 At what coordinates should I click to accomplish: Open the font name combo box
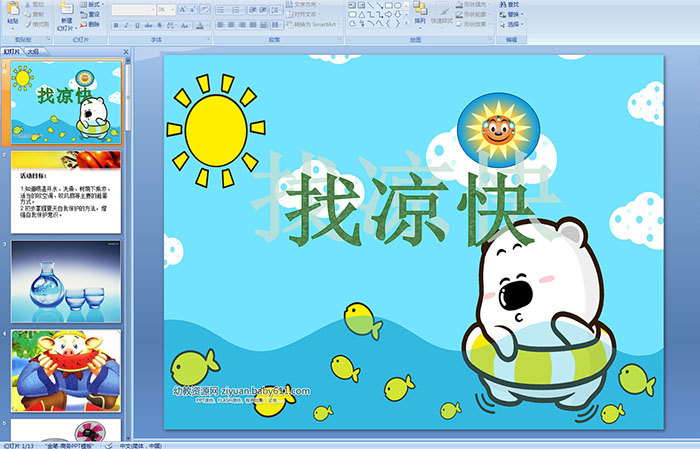coord(133,10)
